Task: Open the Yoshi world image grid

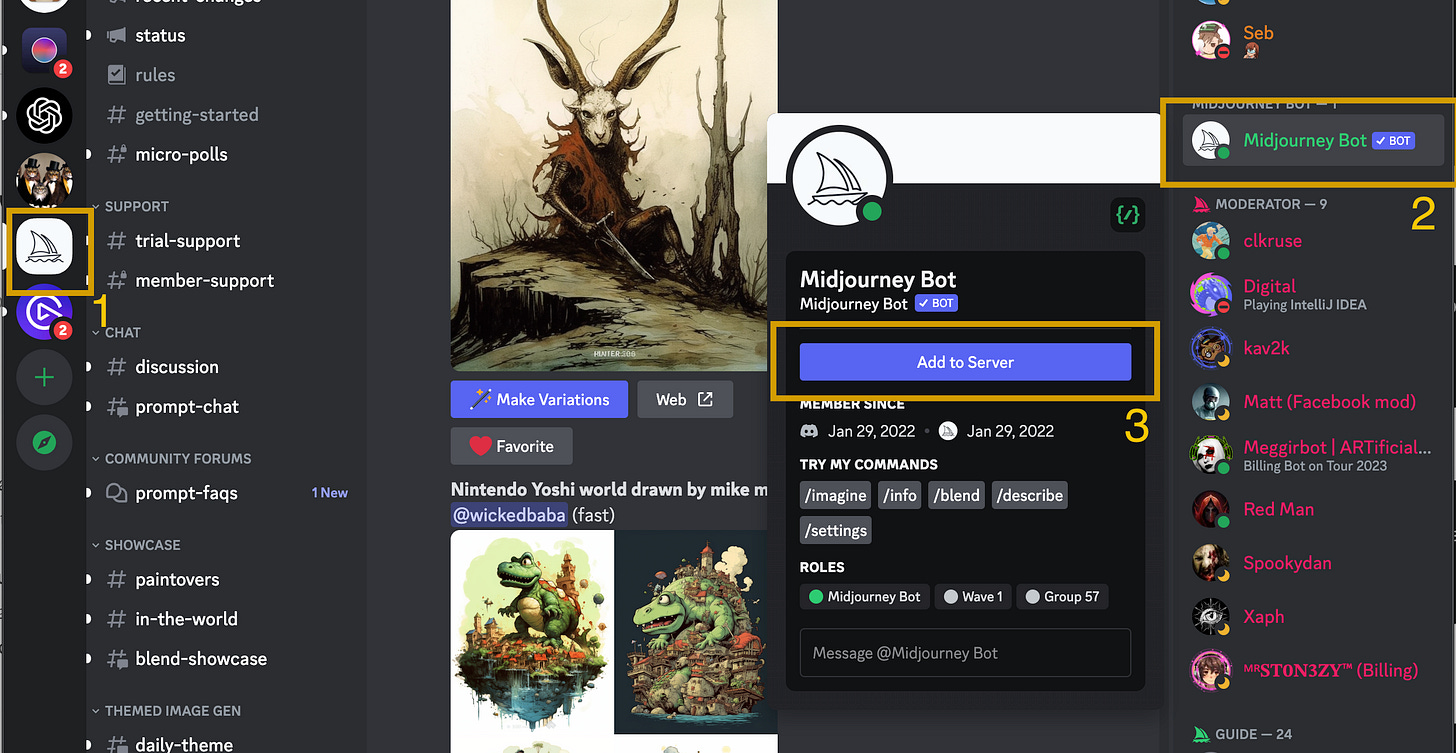Action: tap(614, 641)
